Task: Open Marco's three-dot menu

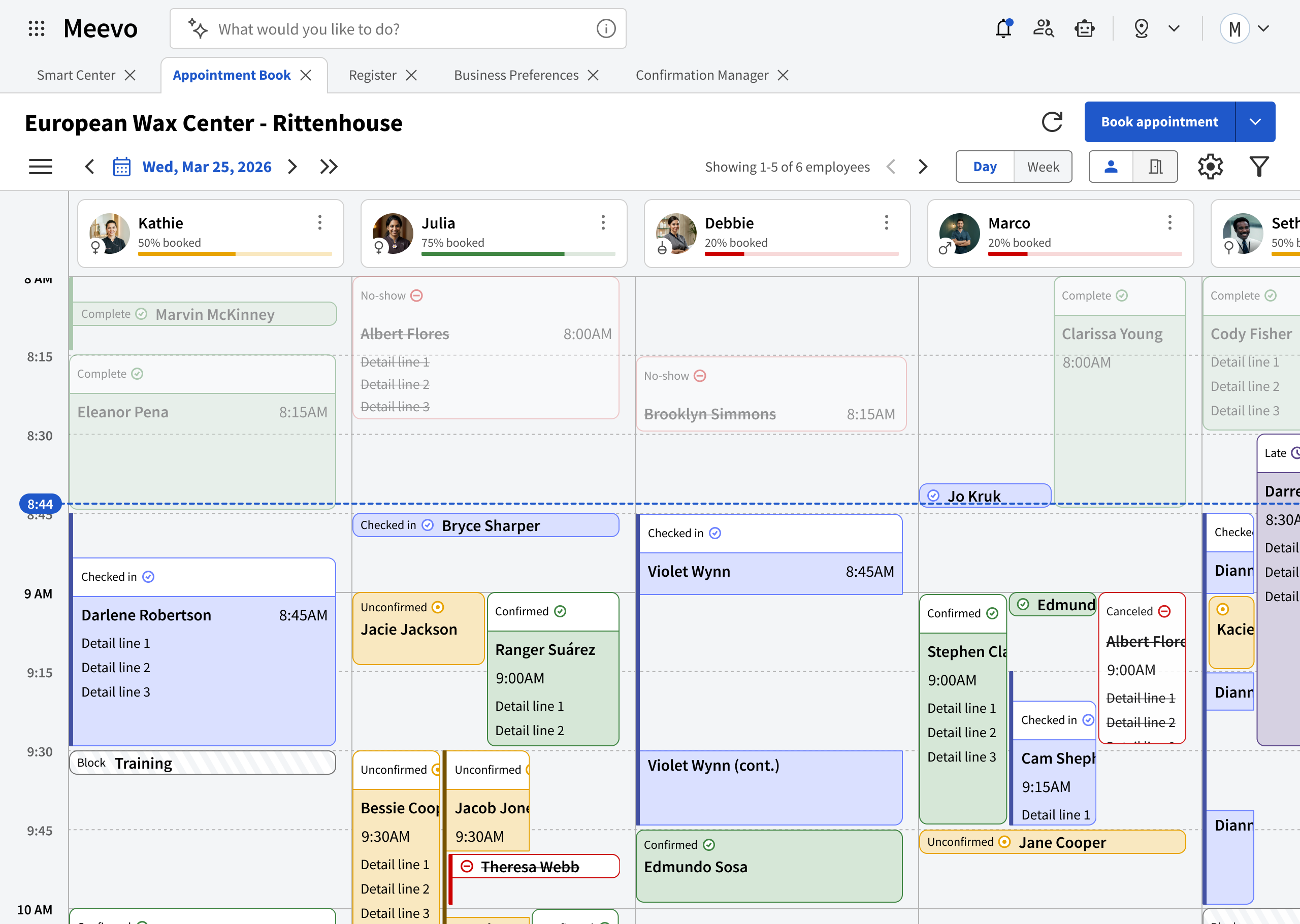Action: (x=1169, y=222)
